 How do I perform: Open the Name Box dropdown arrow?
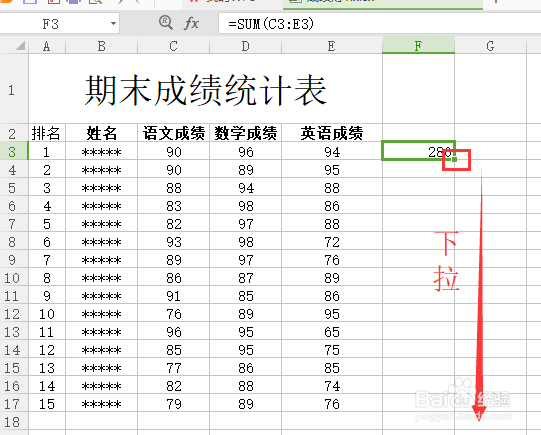pos(113,24)
